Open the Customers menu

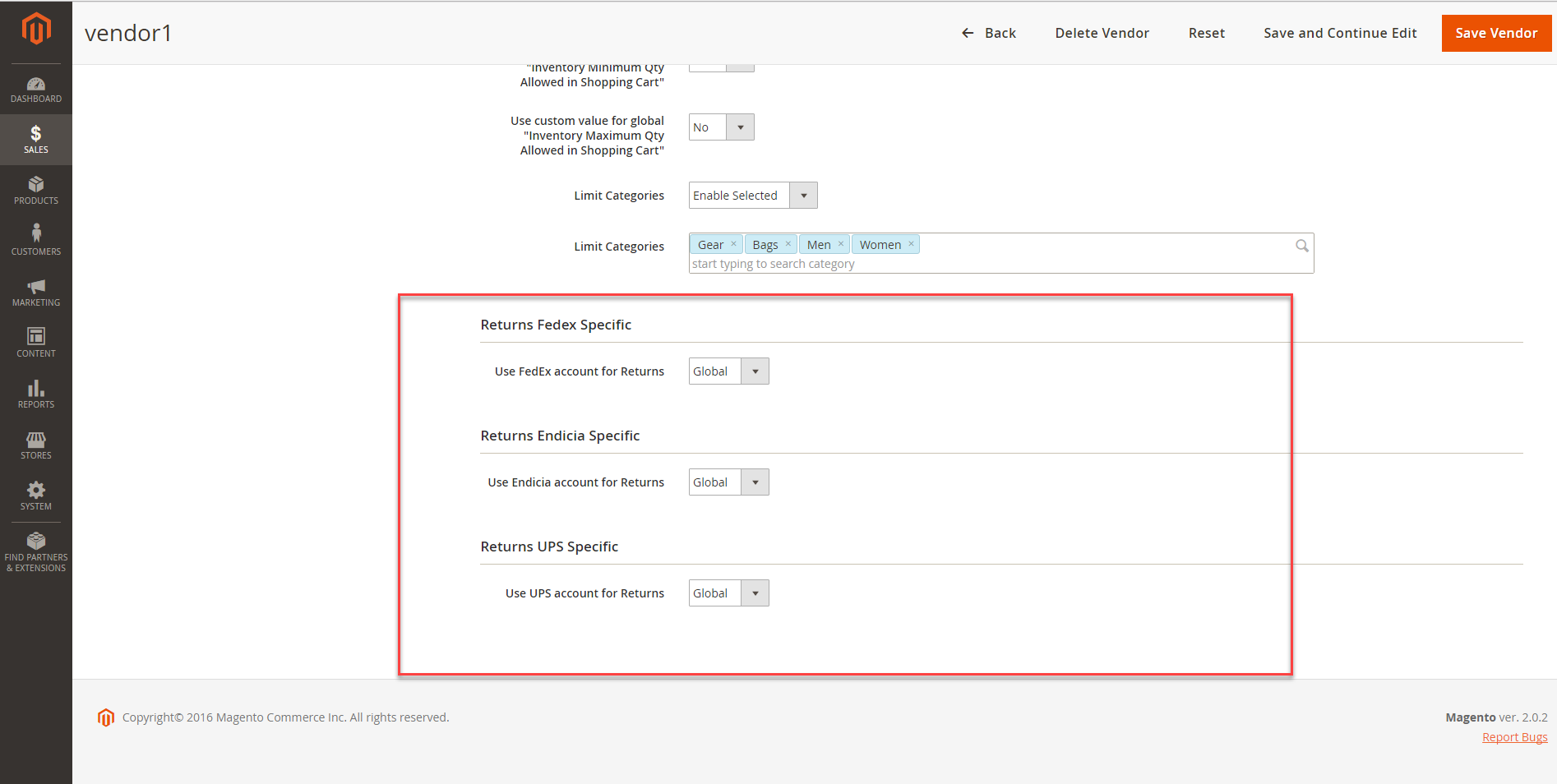coord(36,242)
